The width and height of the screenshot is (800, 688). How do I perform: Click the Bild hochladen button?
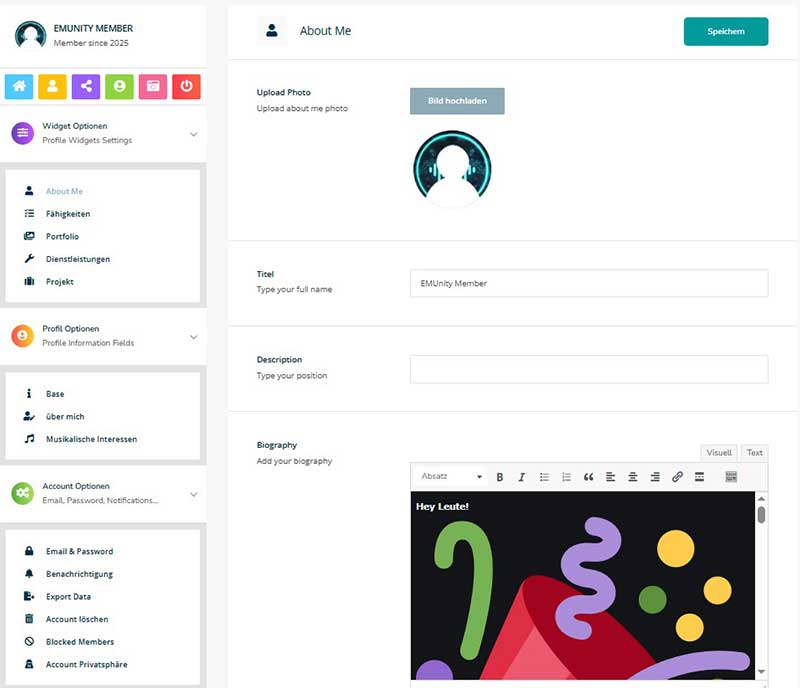(x=457, y=101)
